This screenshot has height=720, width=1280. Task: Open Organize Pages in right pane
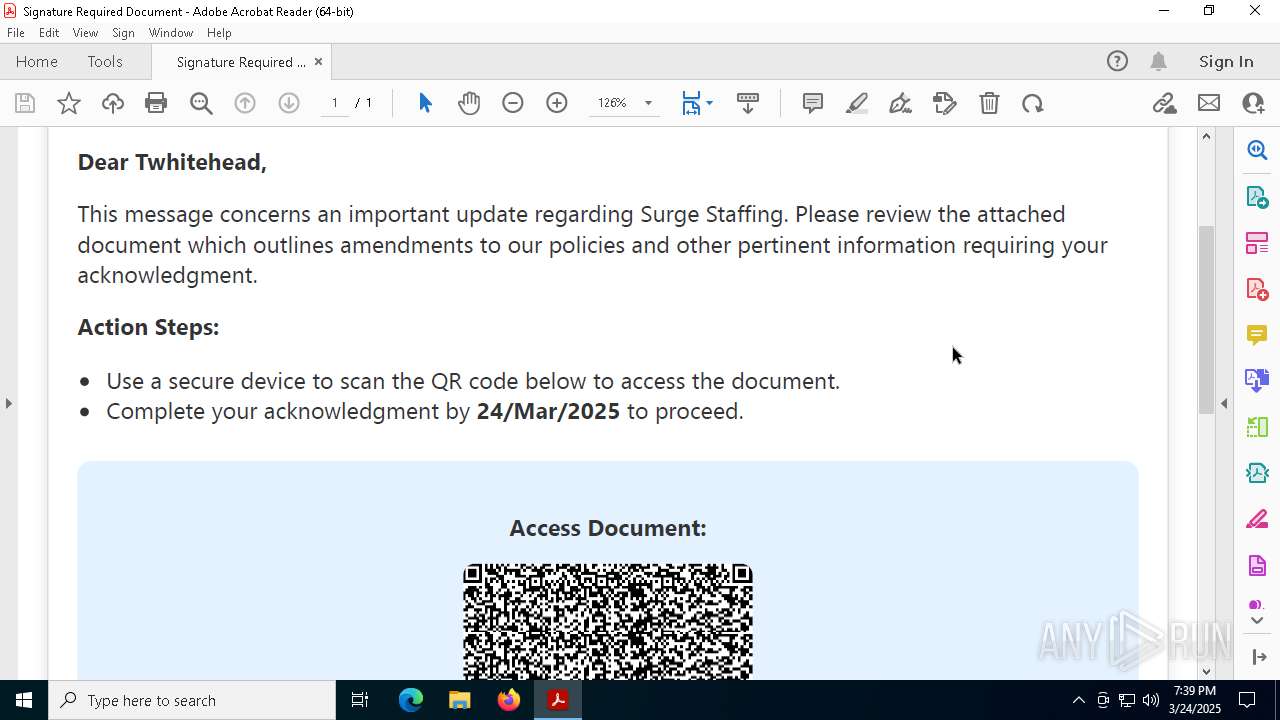[x=1257, y=243]
